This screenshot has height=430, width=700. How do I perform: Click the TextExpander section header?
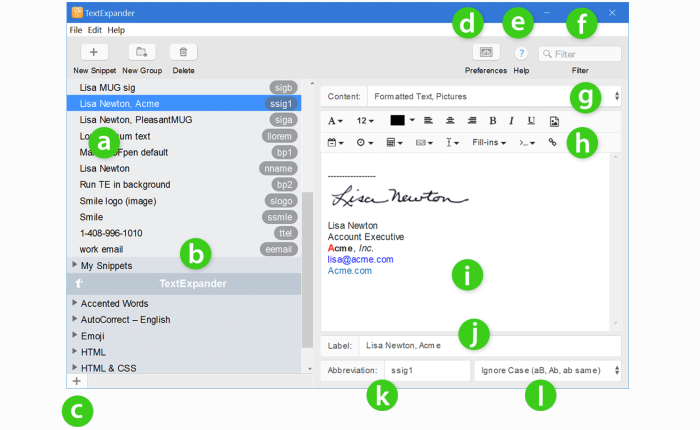point(184,284)
